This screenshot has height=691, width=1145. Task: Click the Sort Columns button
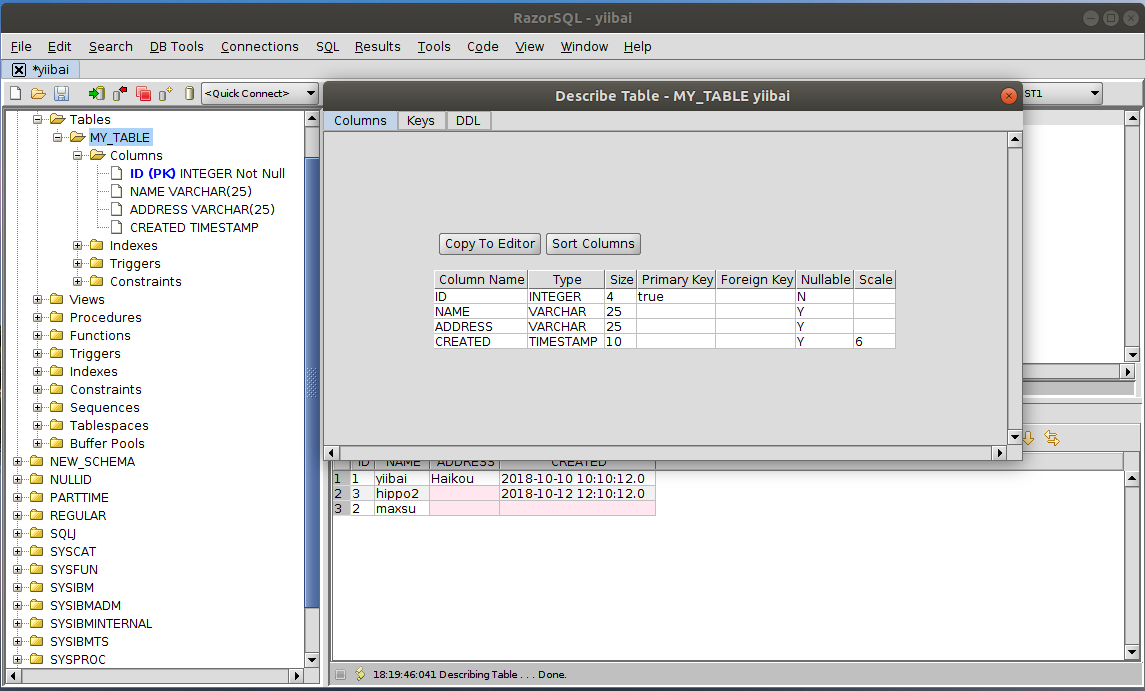594,244
